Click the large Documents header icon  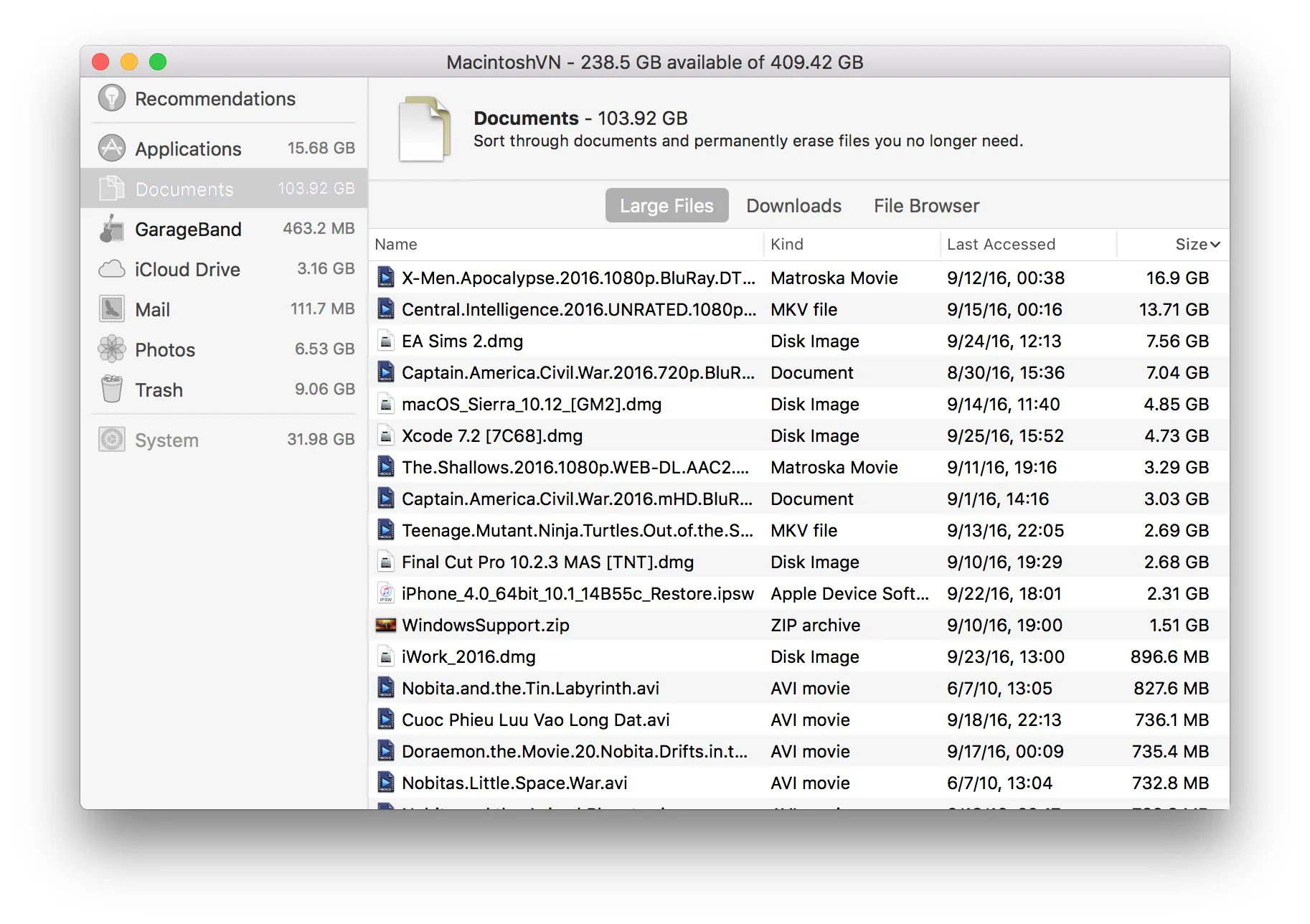[x=425, y=129]
